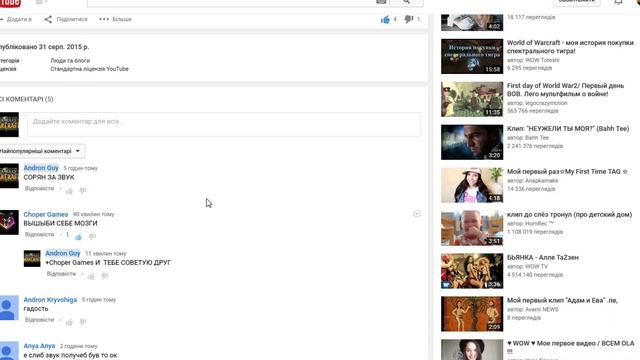Open the Більше three-dots menu
The width and height of the screenshot is (640, 360).
(x=115, y=19)
